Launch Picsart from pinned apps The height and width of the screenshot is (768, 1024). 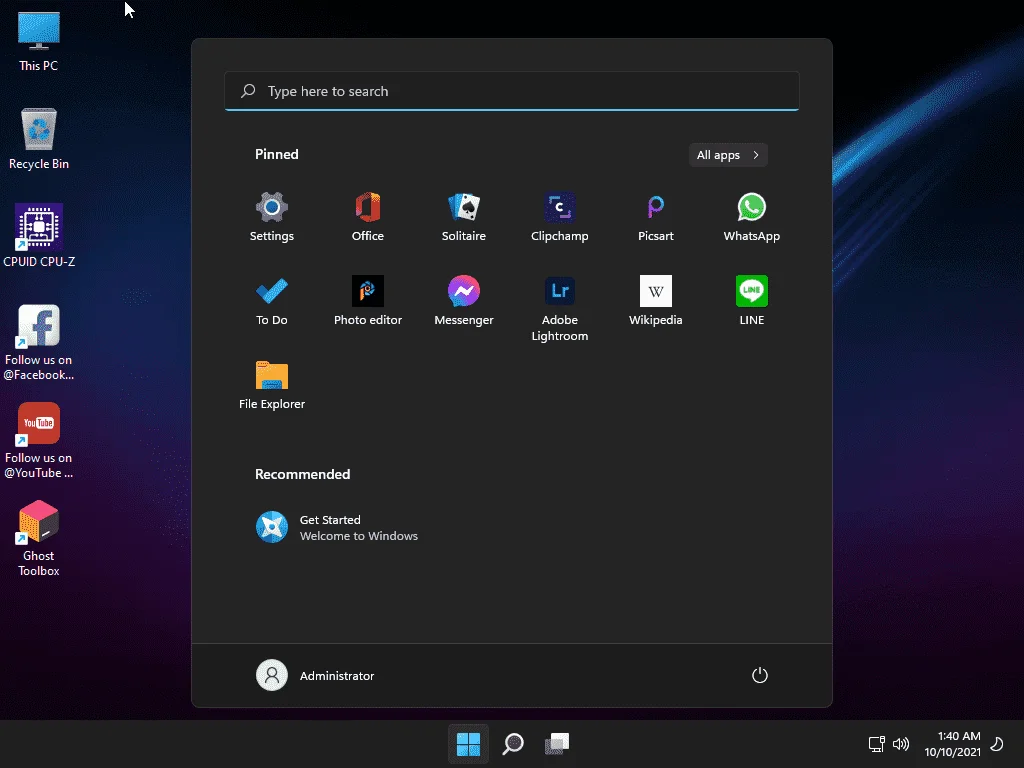point(656,217)
